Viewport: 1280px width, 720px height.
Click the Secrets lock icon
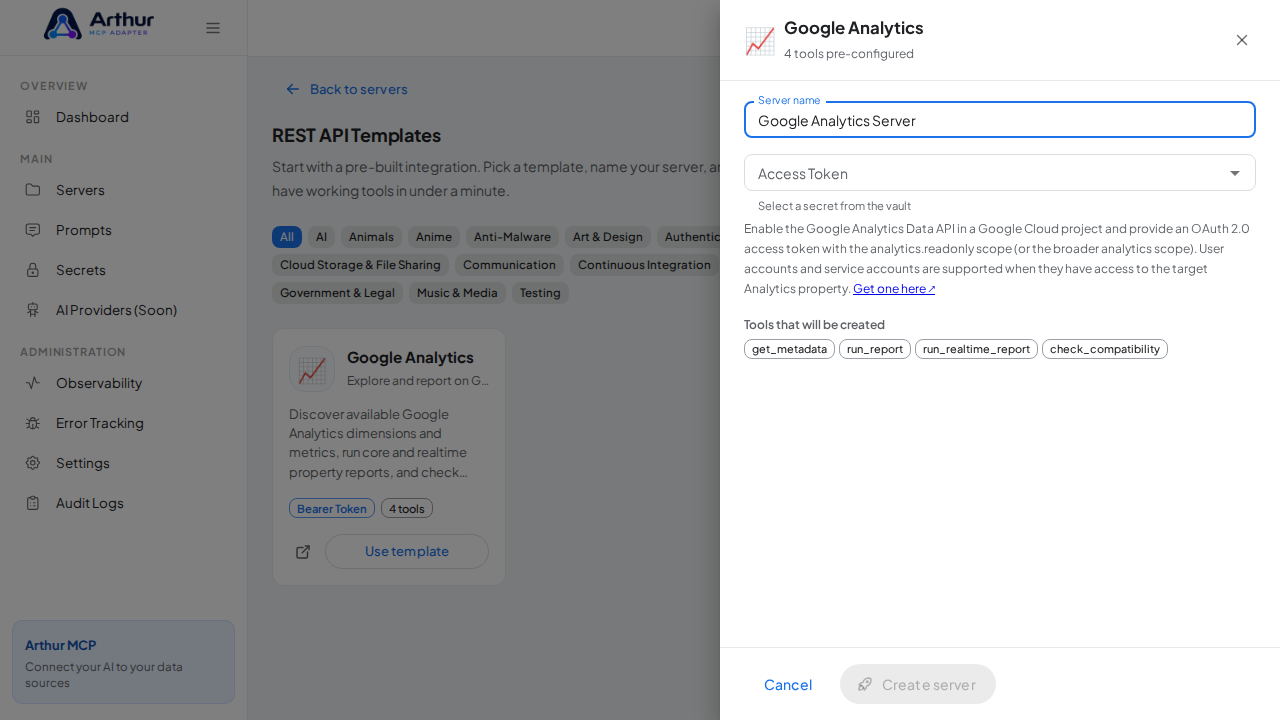coord(33,270)
